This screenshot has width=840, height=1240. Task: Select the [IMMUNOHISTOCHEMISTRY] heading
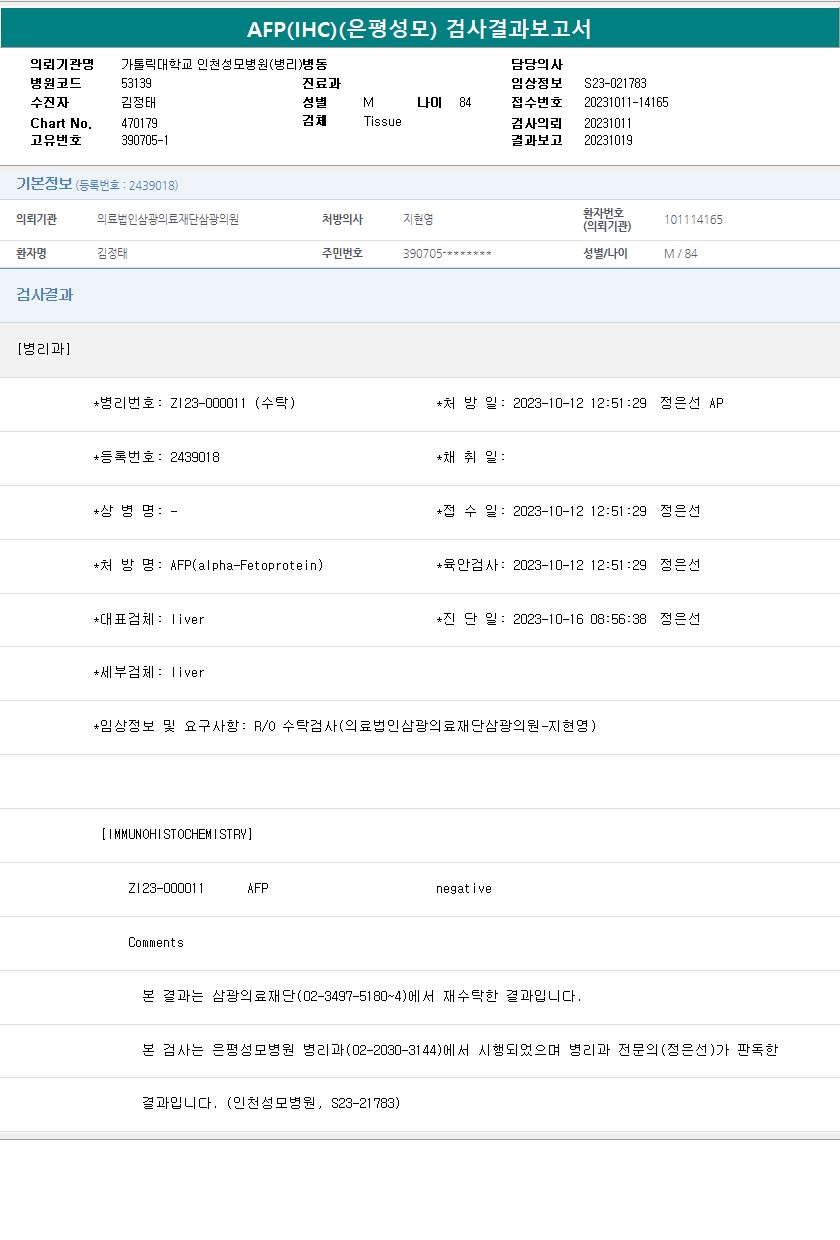pyautogui.click(x=177, y=834)
